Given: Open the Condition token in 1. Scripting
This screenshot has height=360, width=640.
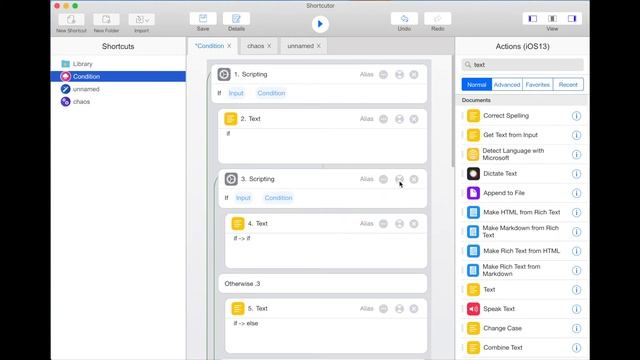Looking at the screenshot, I should (271, 93).
